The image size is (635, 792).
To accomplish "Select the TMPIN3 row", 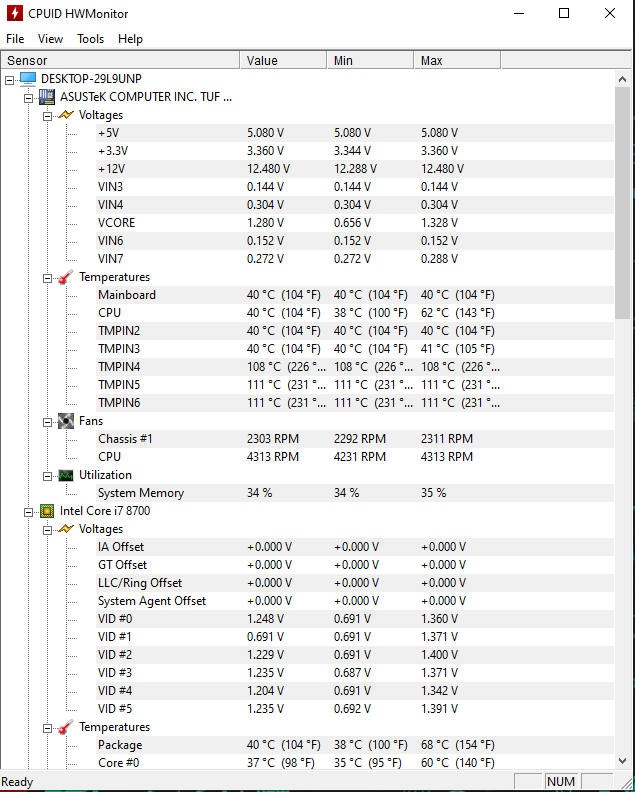I will point(355,349).
